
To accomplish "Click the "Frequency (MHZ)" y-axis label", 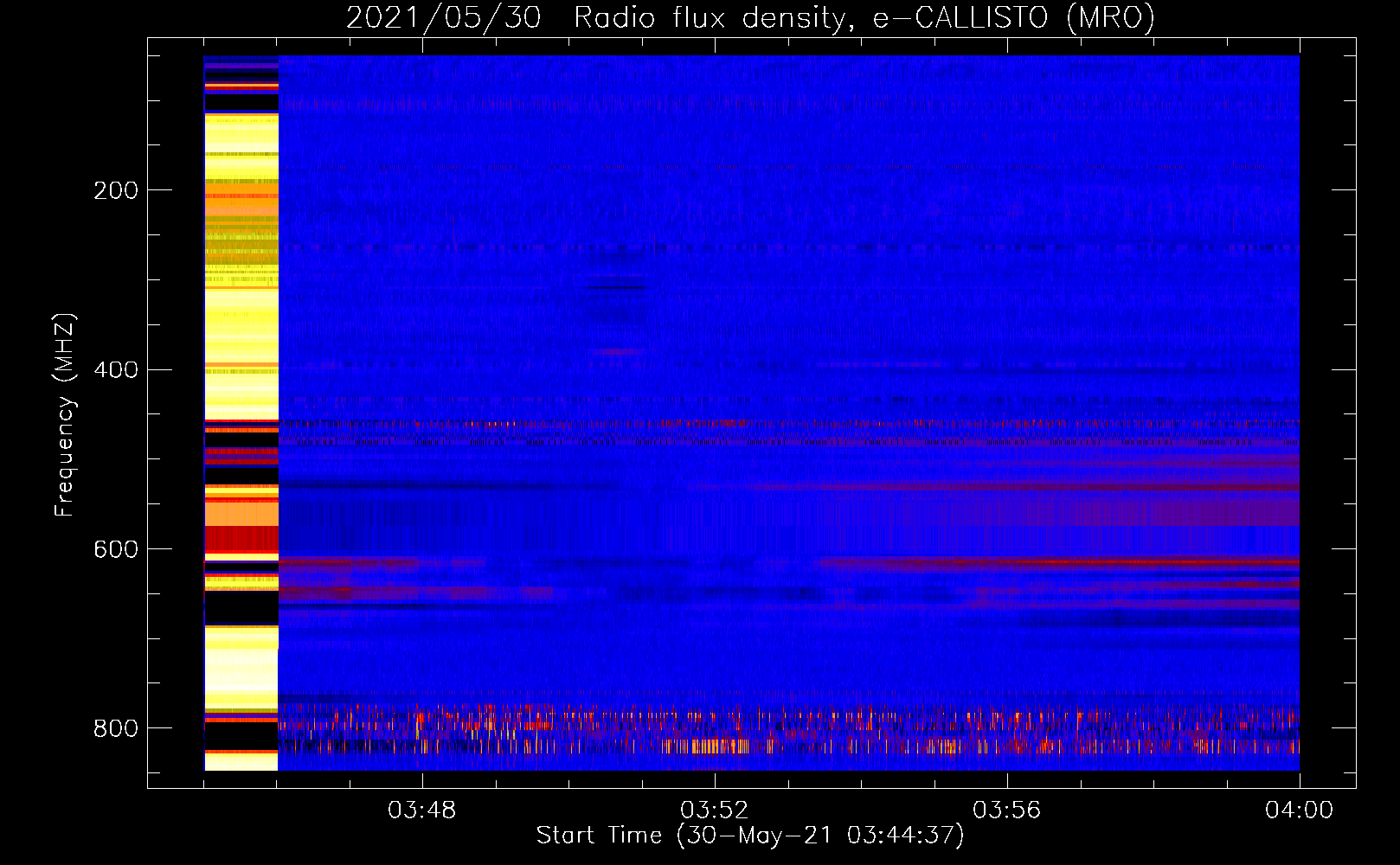I will pyautogui.click(x=65, y=415).
